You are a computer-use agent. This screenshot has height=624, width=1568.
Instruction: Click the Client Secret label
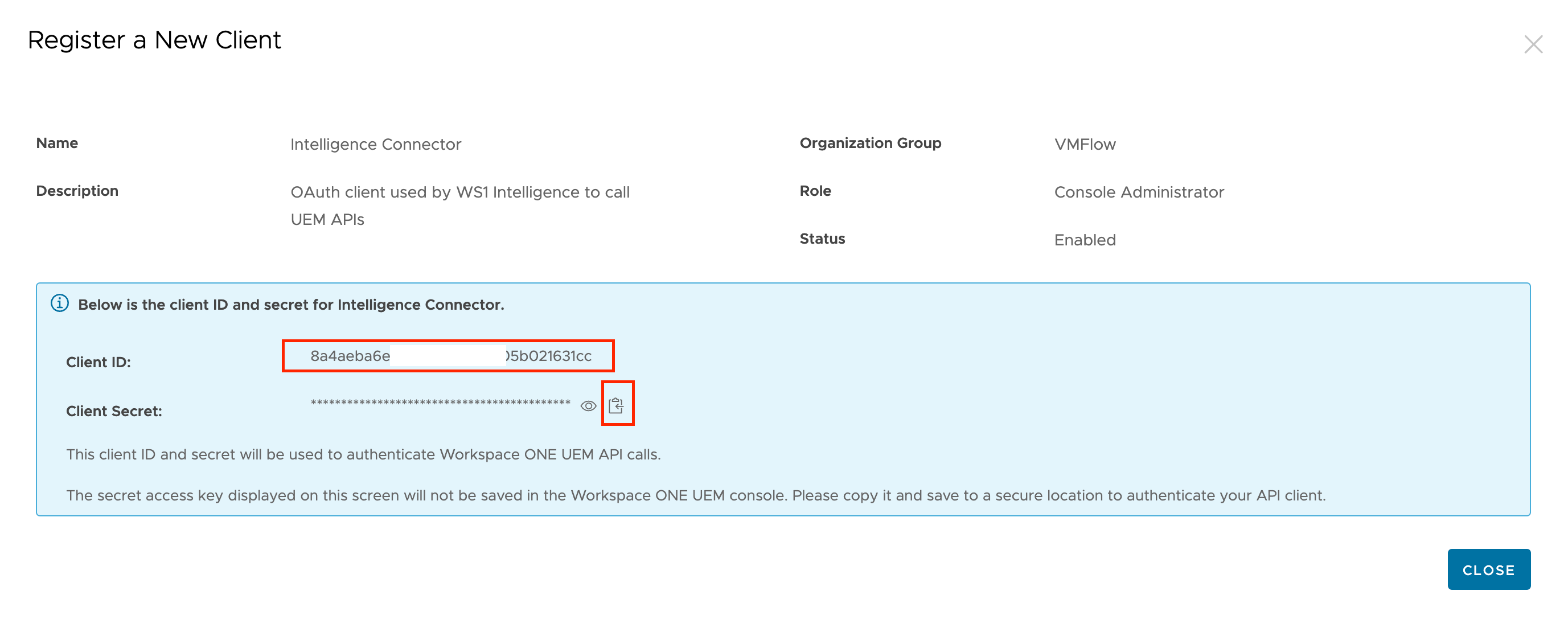(x=114, y=411)
